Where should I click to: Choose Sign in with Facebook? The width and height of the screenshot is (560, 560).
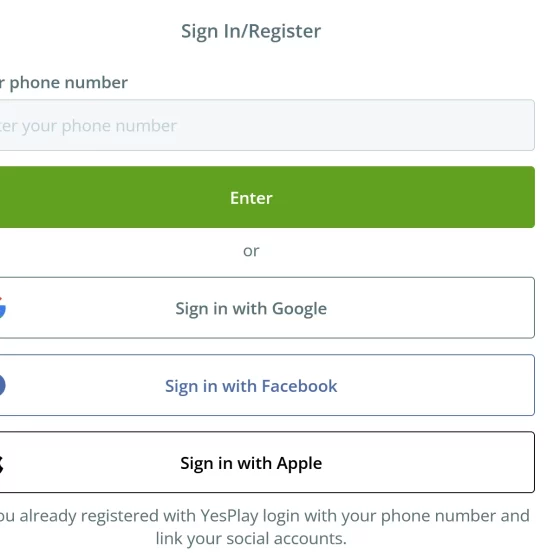267,385
